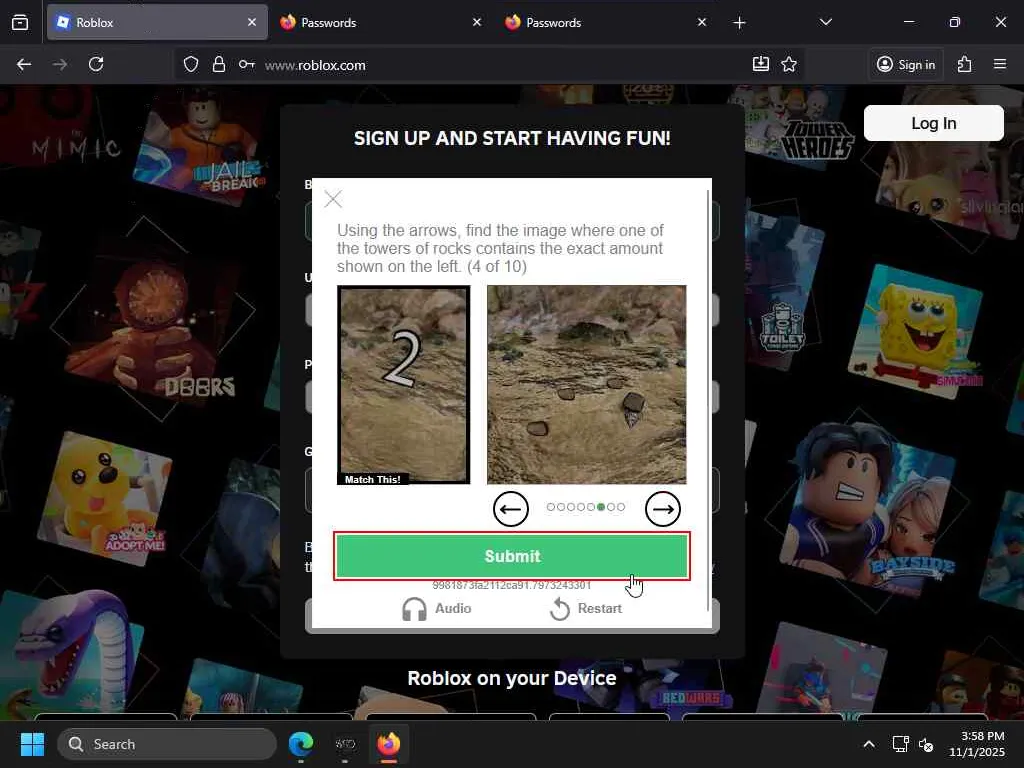The image size is (1024, 768).
Task: Bookmark this page with the star
Action: click(x=789, y=64)
